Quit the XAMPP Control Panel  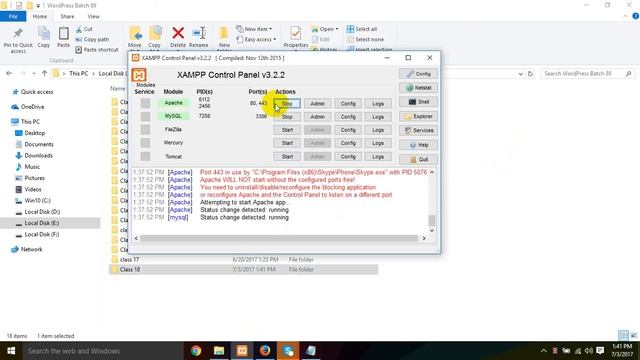click(x=418, y=159)
